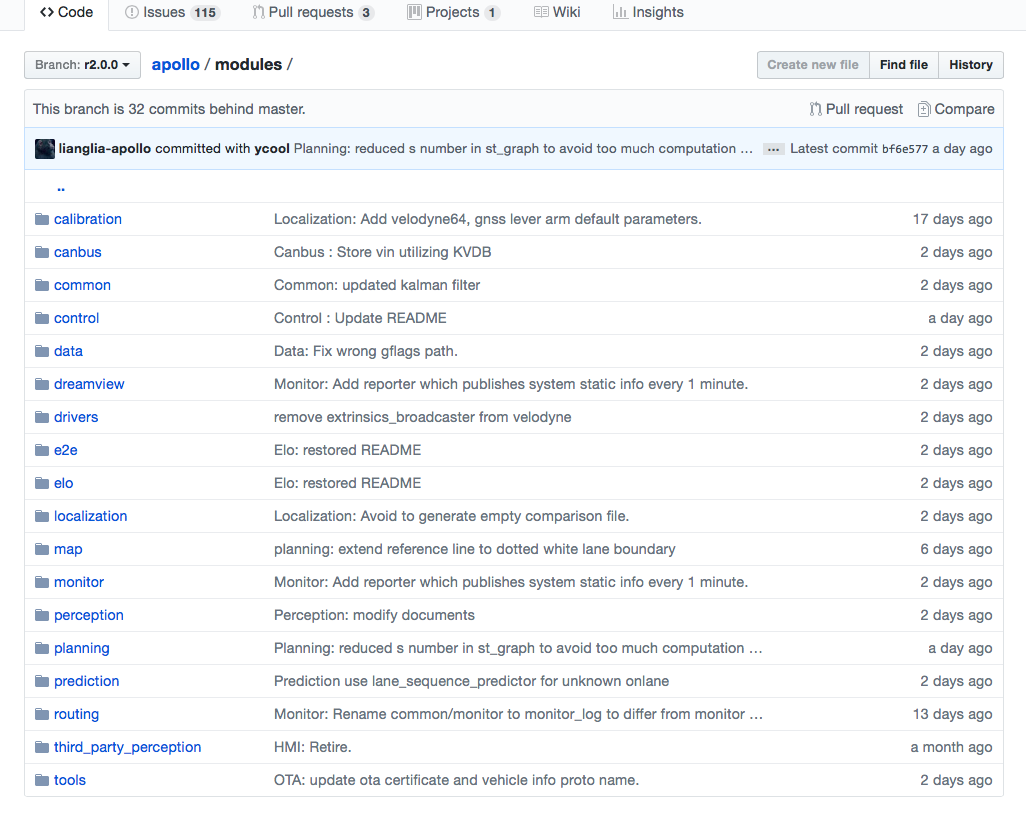Screen dimensions: 1026x821
Task: Open the Branch r2.0.0 dropdown
Action: 82,65
